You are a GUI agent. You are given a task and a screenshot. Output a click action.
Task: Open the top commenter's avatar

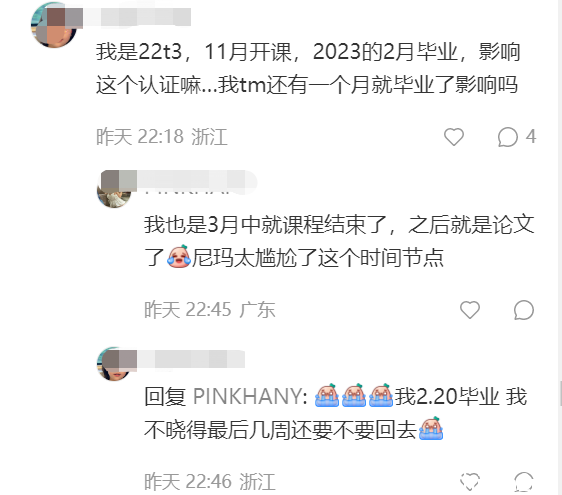pos(54,25)
